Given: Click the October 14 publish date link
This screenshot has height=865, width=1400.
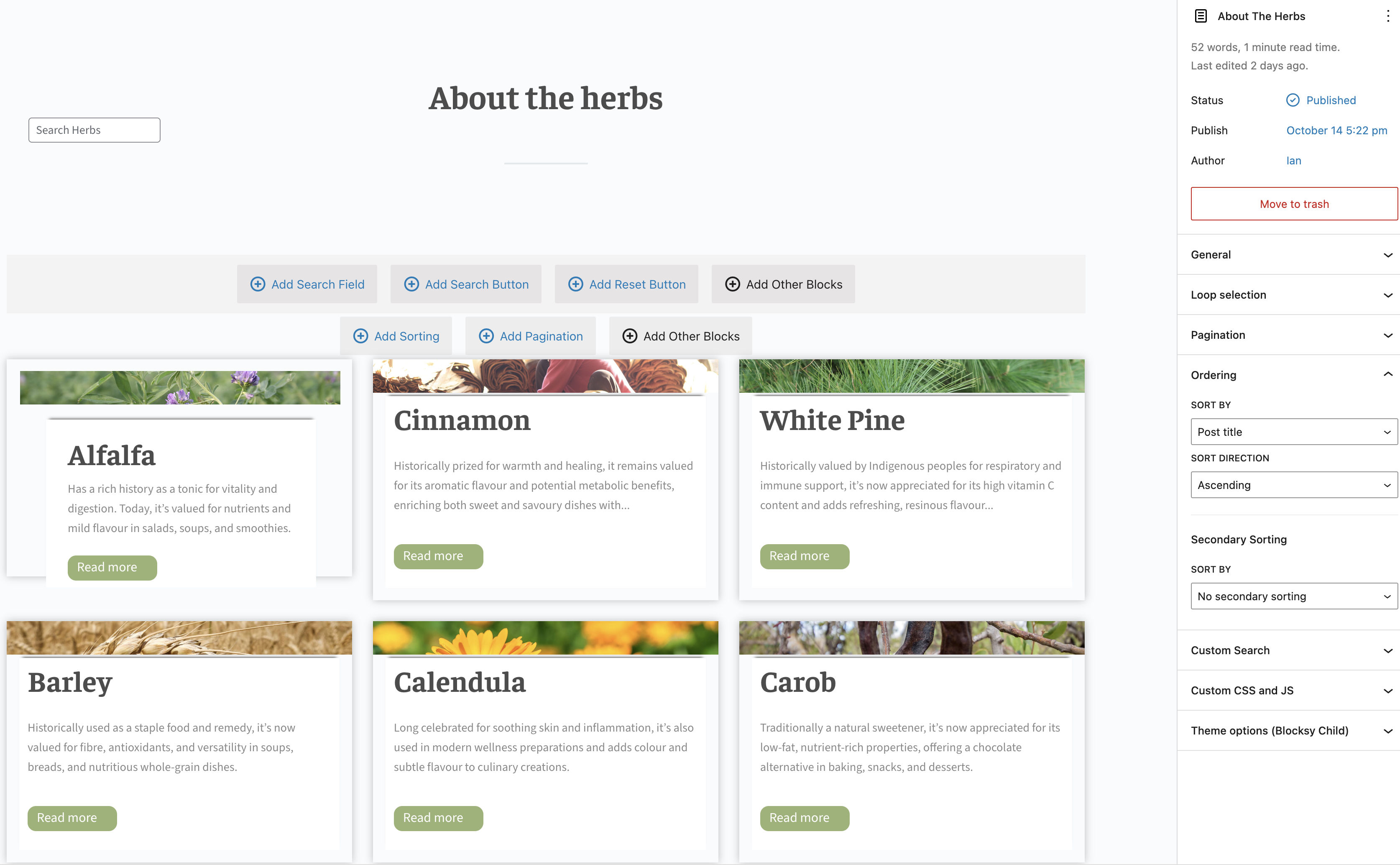Looking at the screenshot, I should pos(1336,131).
